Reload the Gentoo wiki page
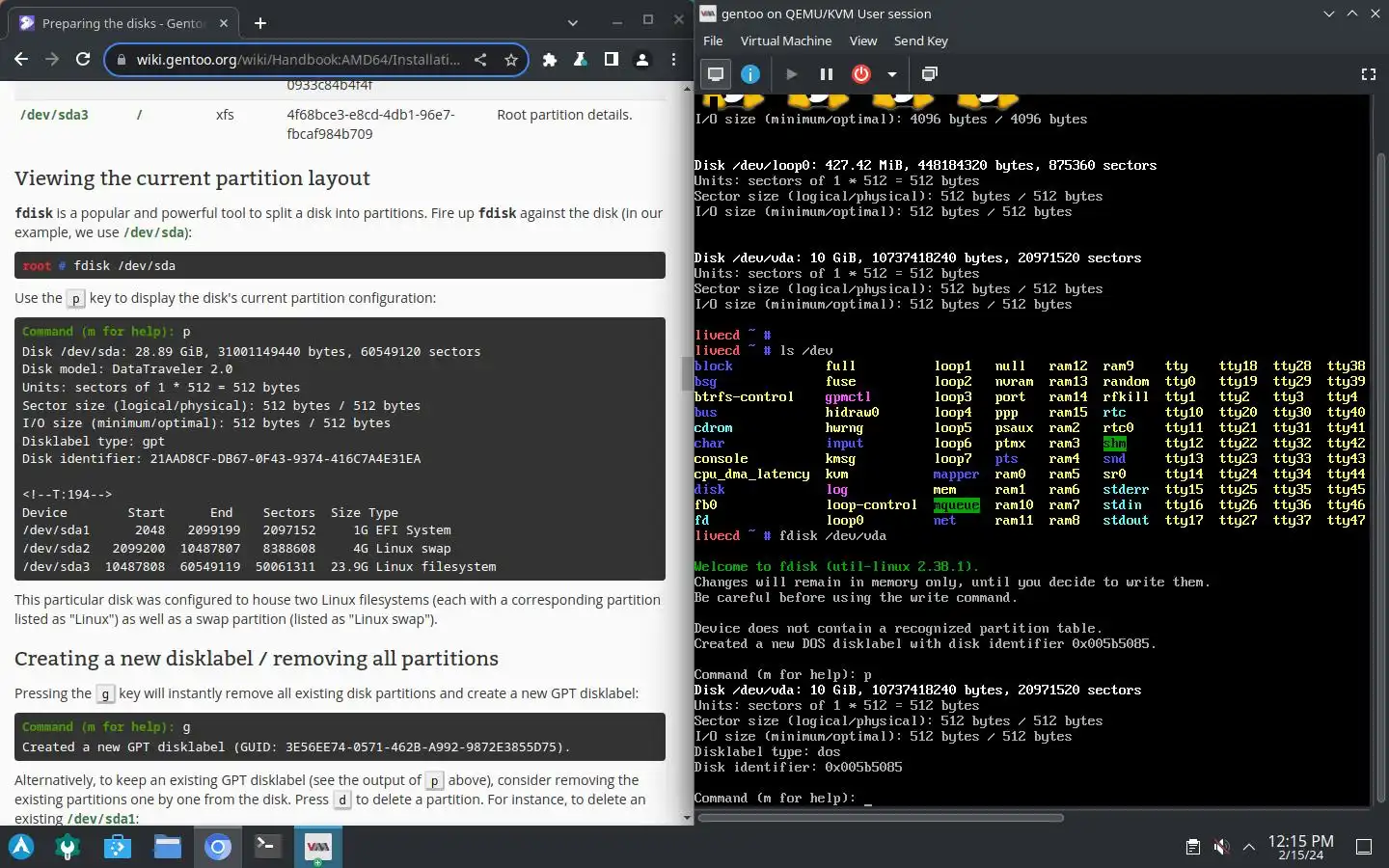1389x868 pixels. [83, 60]
